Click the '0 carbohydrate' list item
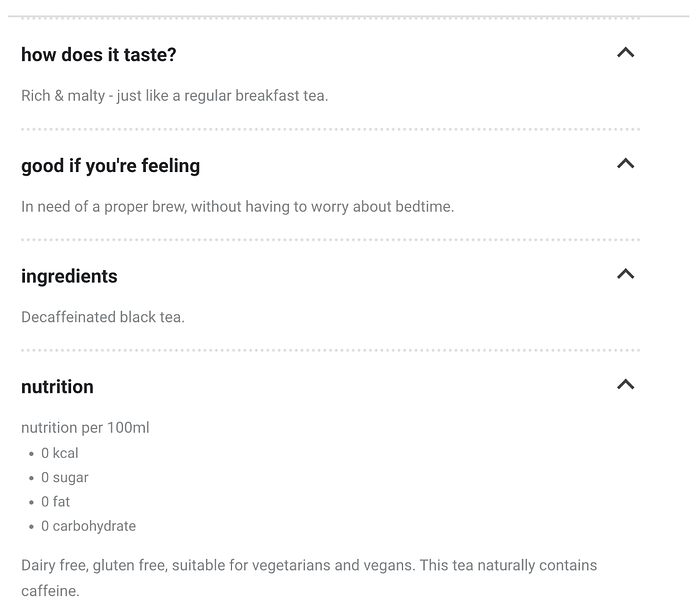Screen dimensions: 700x616 coord(88,526)
